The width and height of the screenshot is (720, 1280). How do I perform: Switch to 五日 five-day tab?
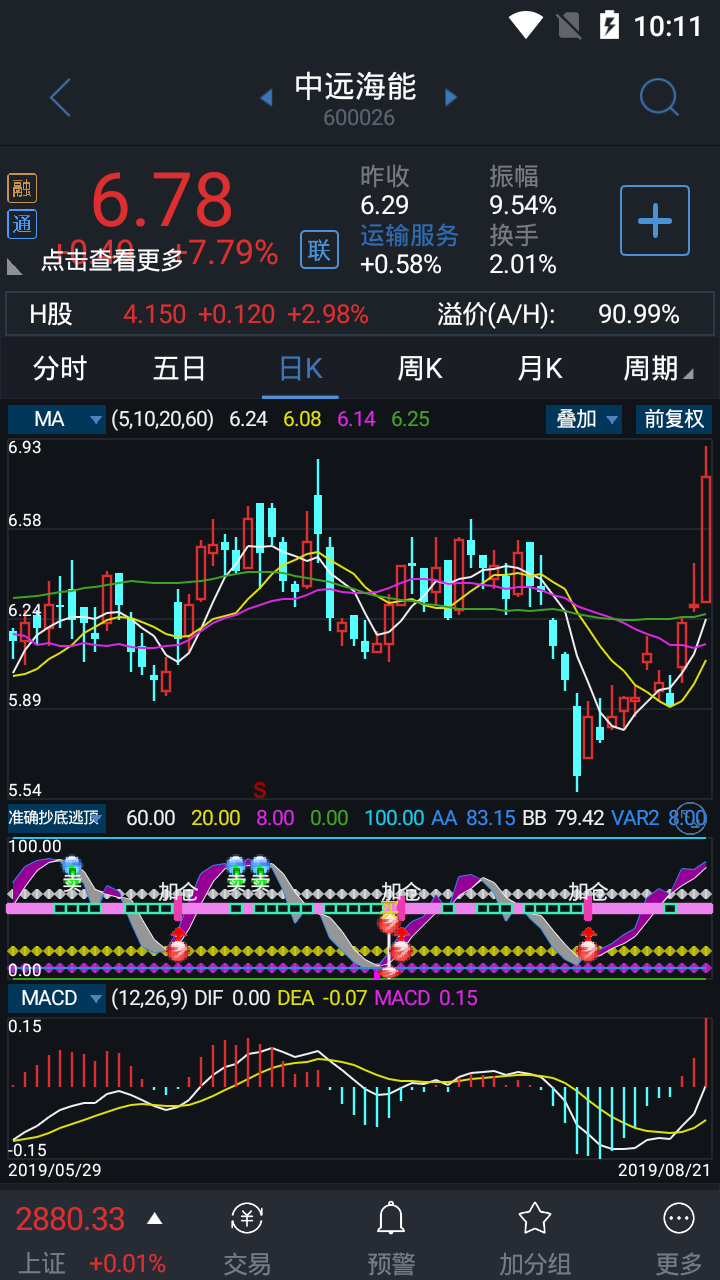180,369
